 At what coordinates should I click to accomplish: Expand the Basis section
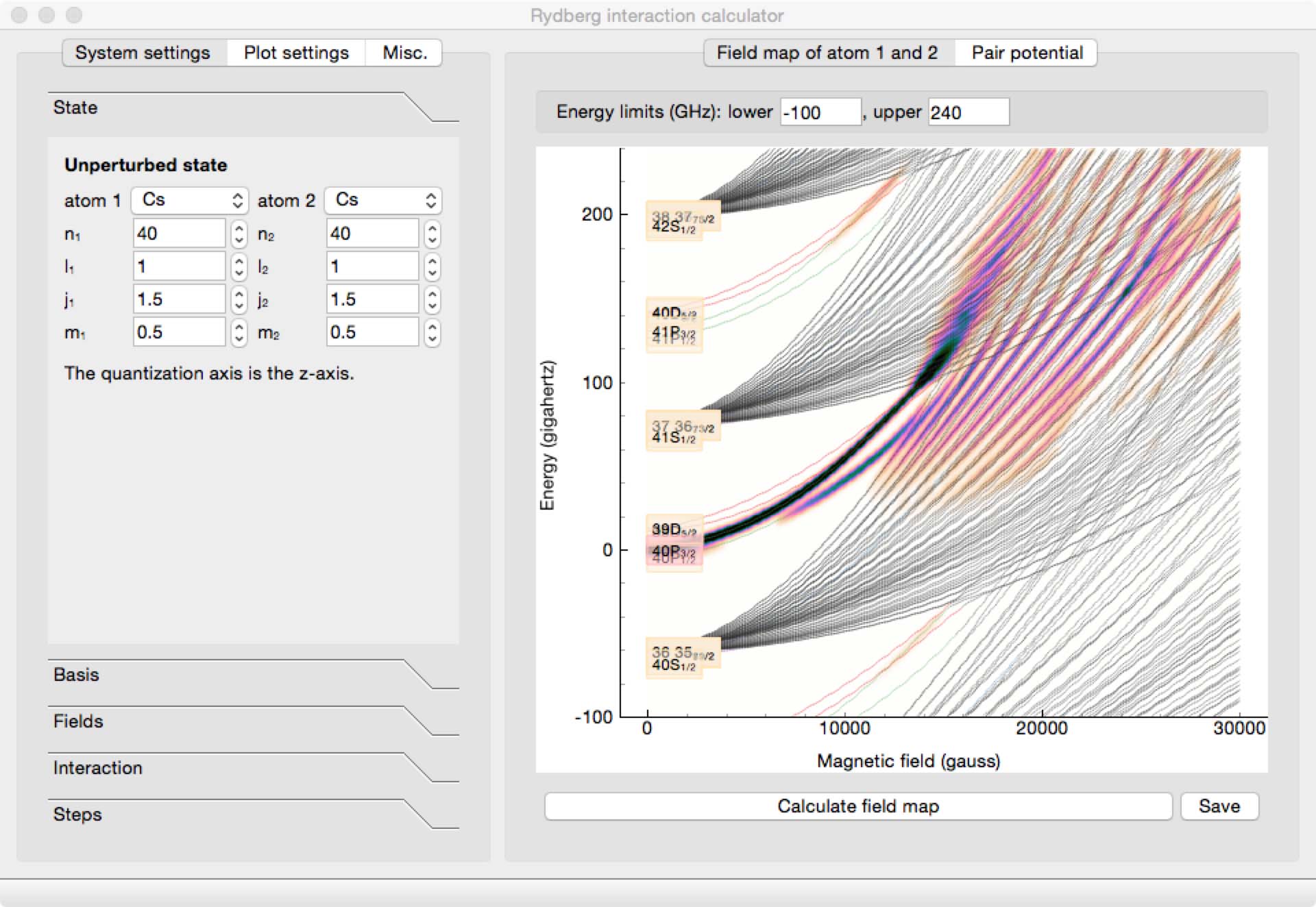[253, 675]
